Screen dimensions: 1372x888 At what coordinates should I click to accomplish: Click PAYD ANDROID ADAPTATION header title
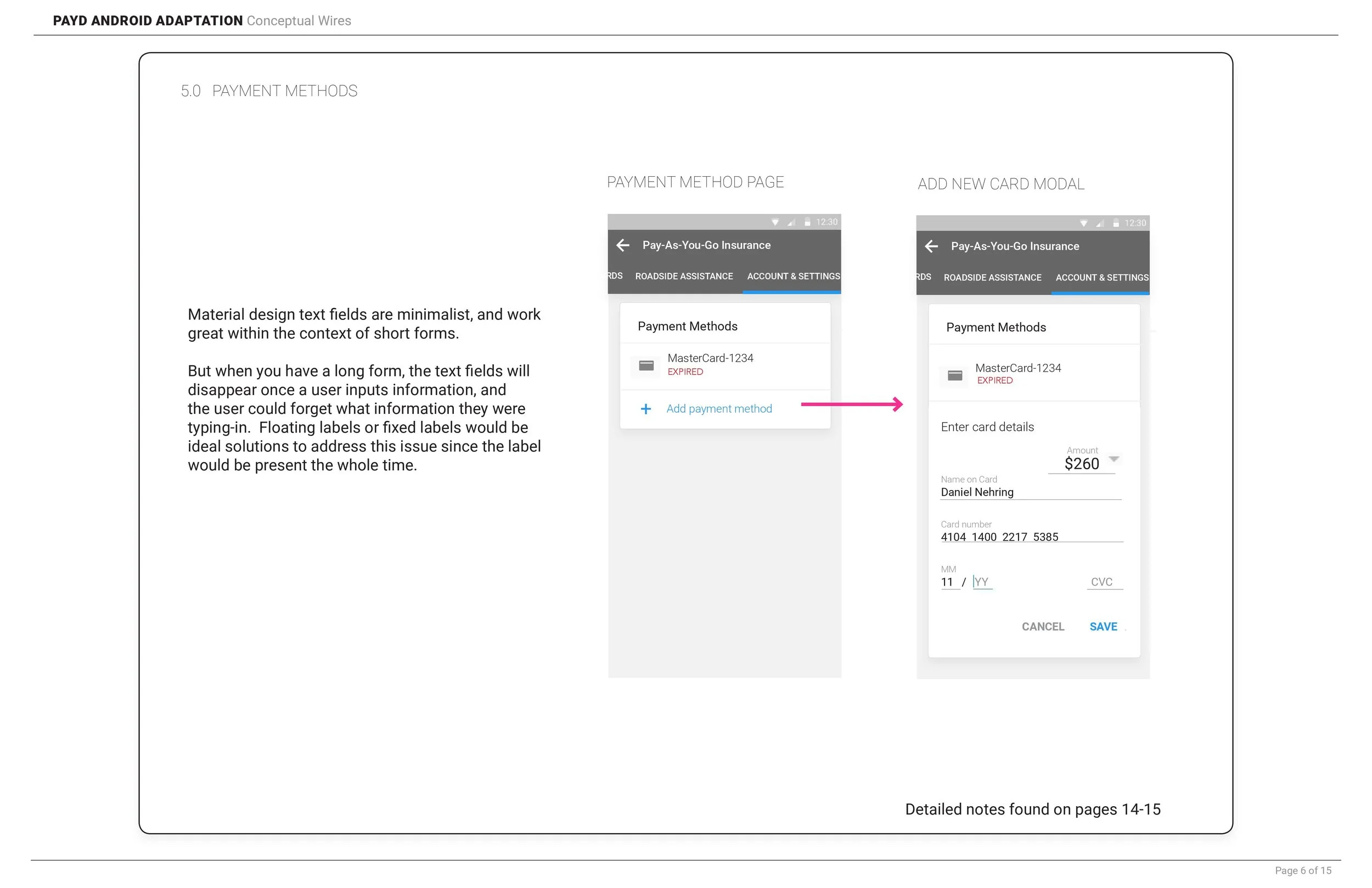pyautogui.click(x=148, y=21)
